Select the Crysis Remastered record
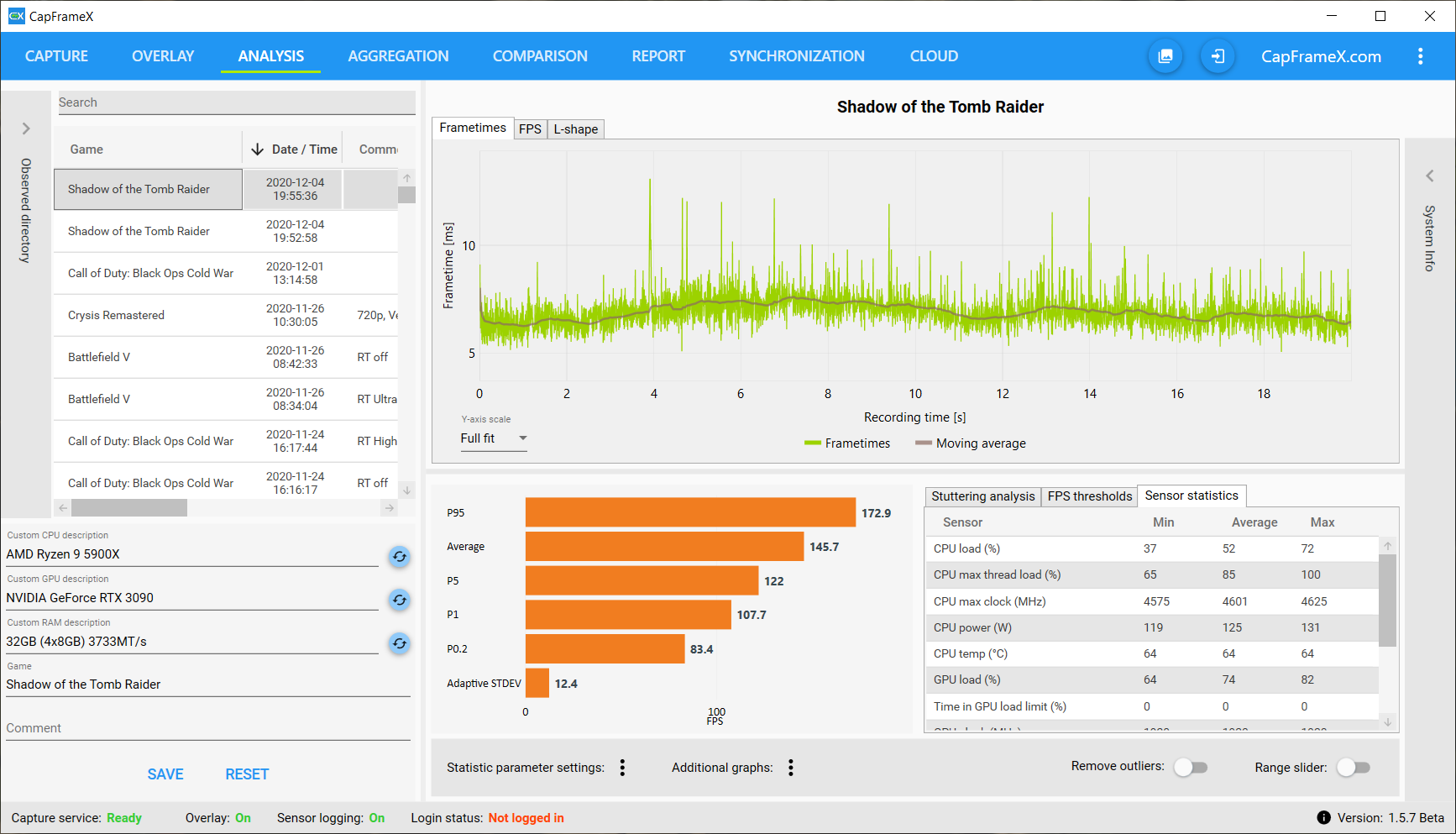The height and width of the screenshot is (834, 1456). click(226, 315)
